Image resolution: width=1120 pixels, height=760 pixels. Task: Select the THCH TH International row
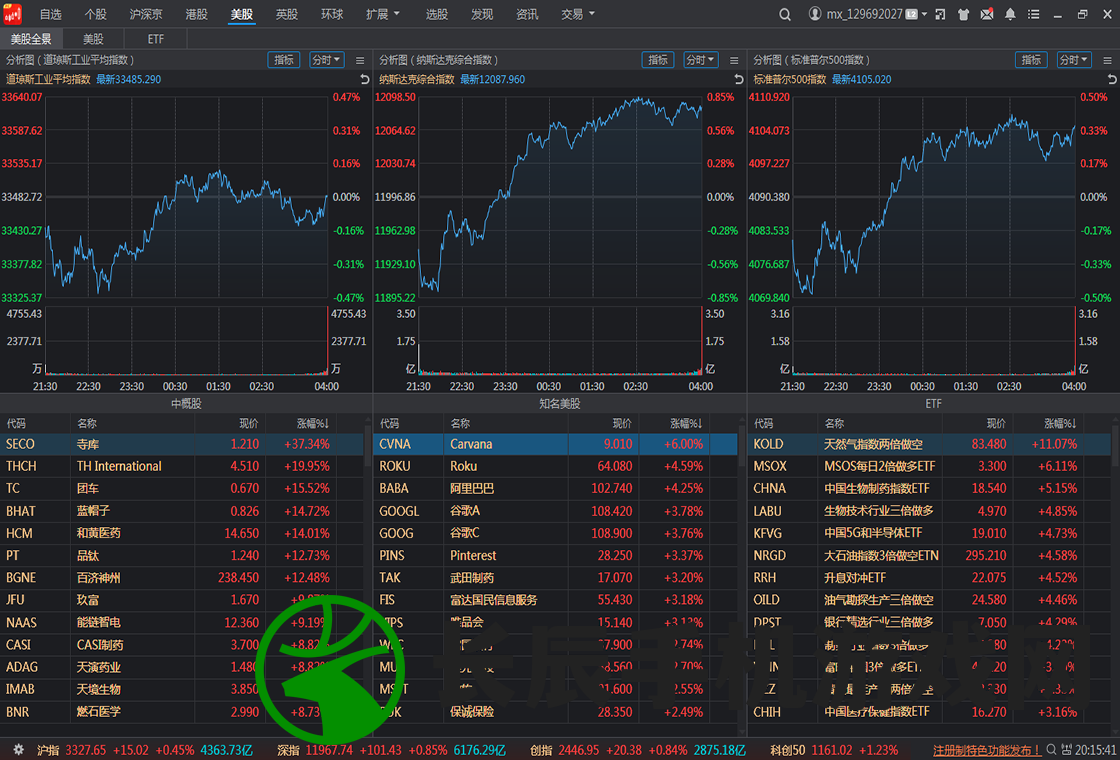click(x=182, y=466)
